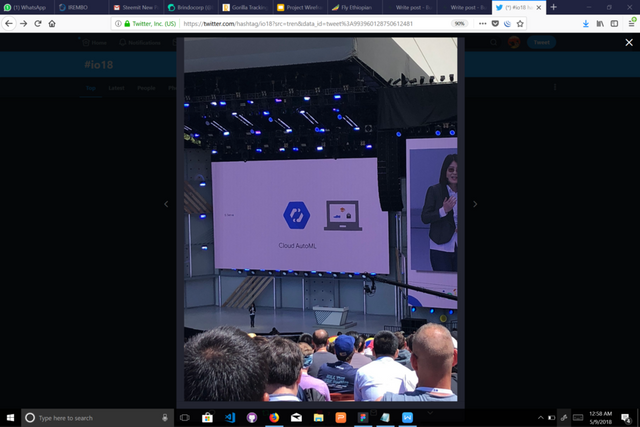The height and width of the screenshot is (427, 640).
Task: Open Task View on taskbar
Action: (x=184, y=418)
